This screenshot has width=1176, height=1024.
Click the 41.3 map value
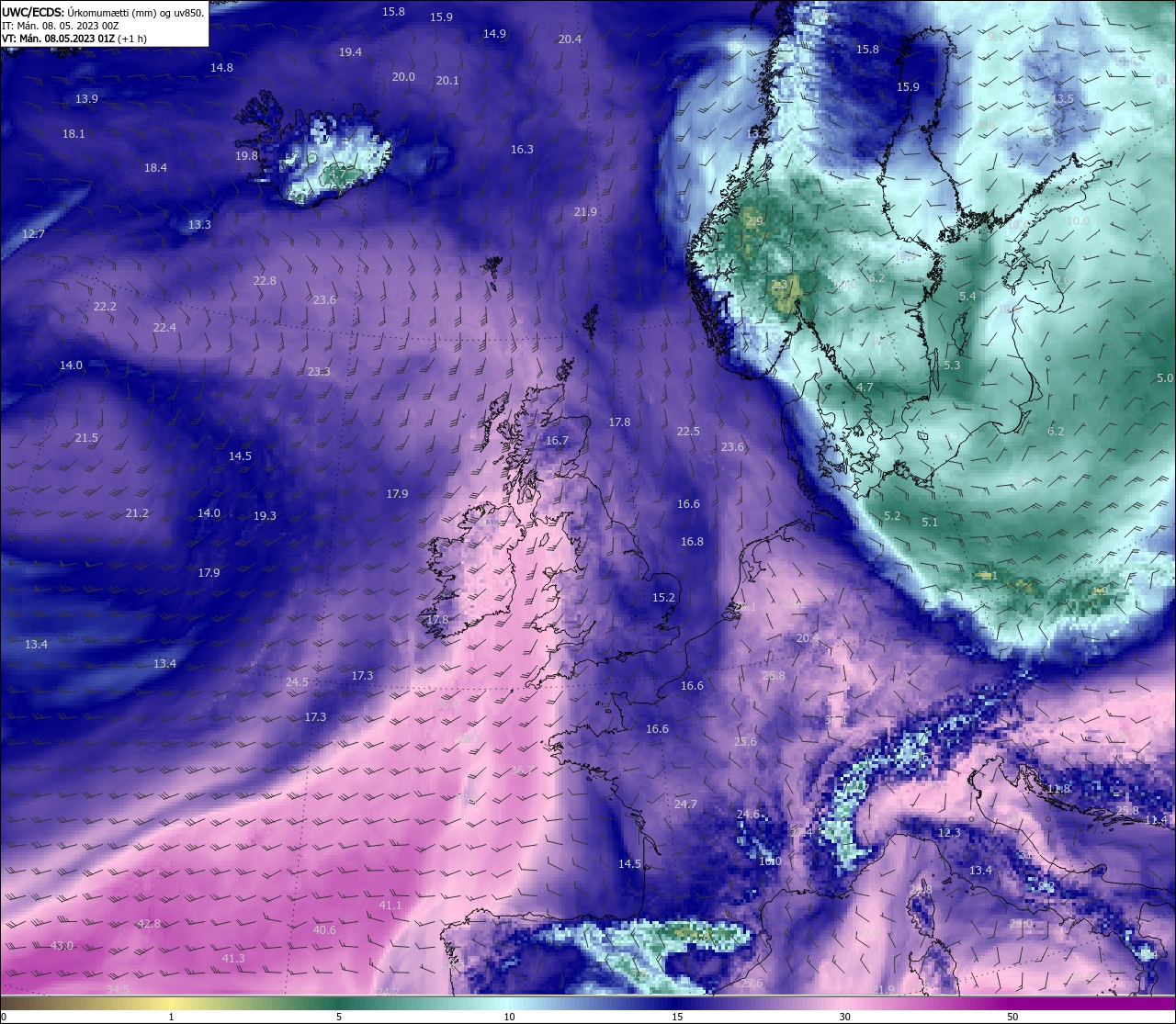(233, 959)
